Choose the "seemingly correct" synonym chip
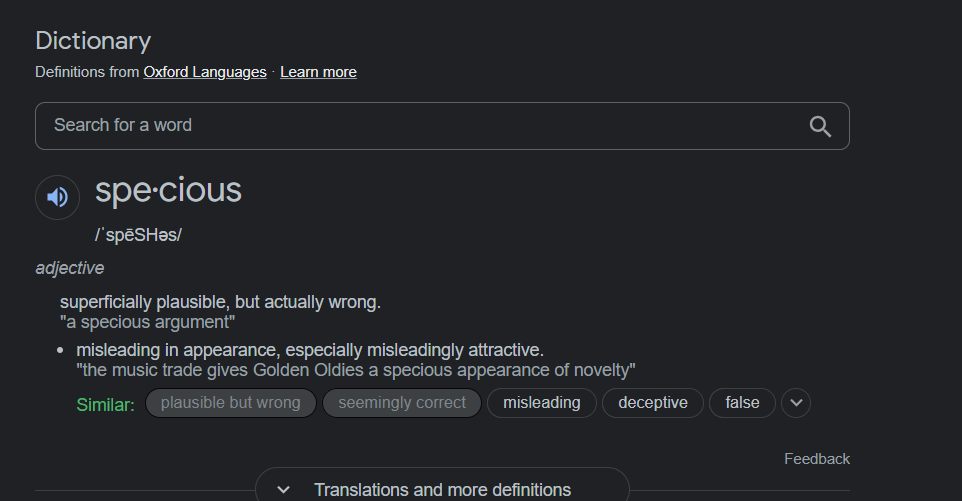962x501 pixels. click(402, 403)
